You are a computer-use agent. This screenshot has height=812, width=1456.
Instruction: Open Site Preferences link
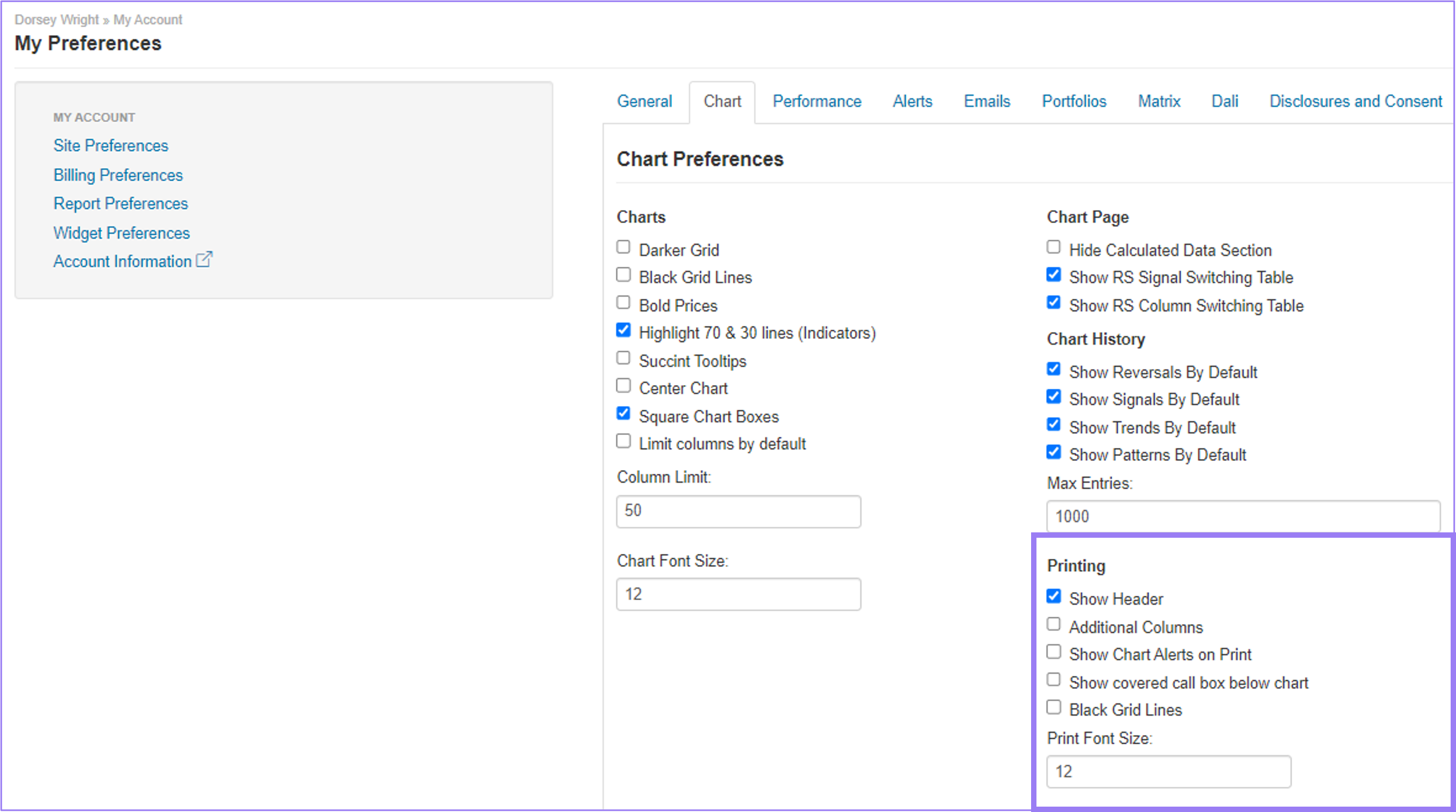[111, 146]
